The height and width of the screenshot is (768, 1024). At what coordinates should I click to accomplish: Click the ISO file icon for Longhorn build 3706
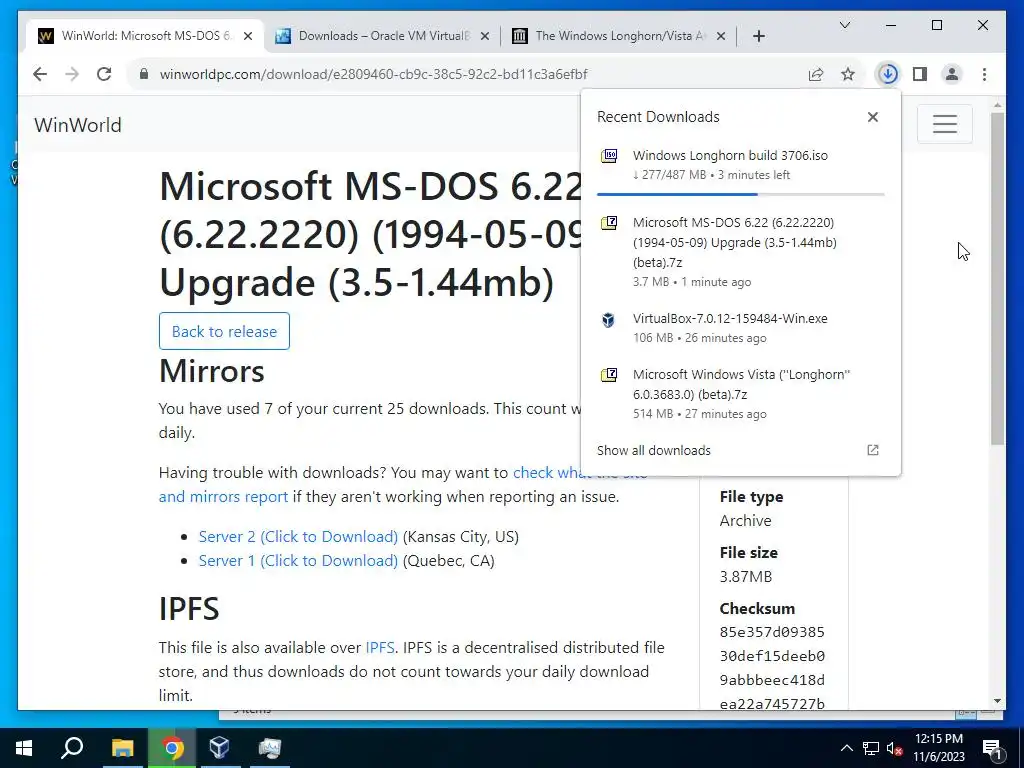[609, 156]
